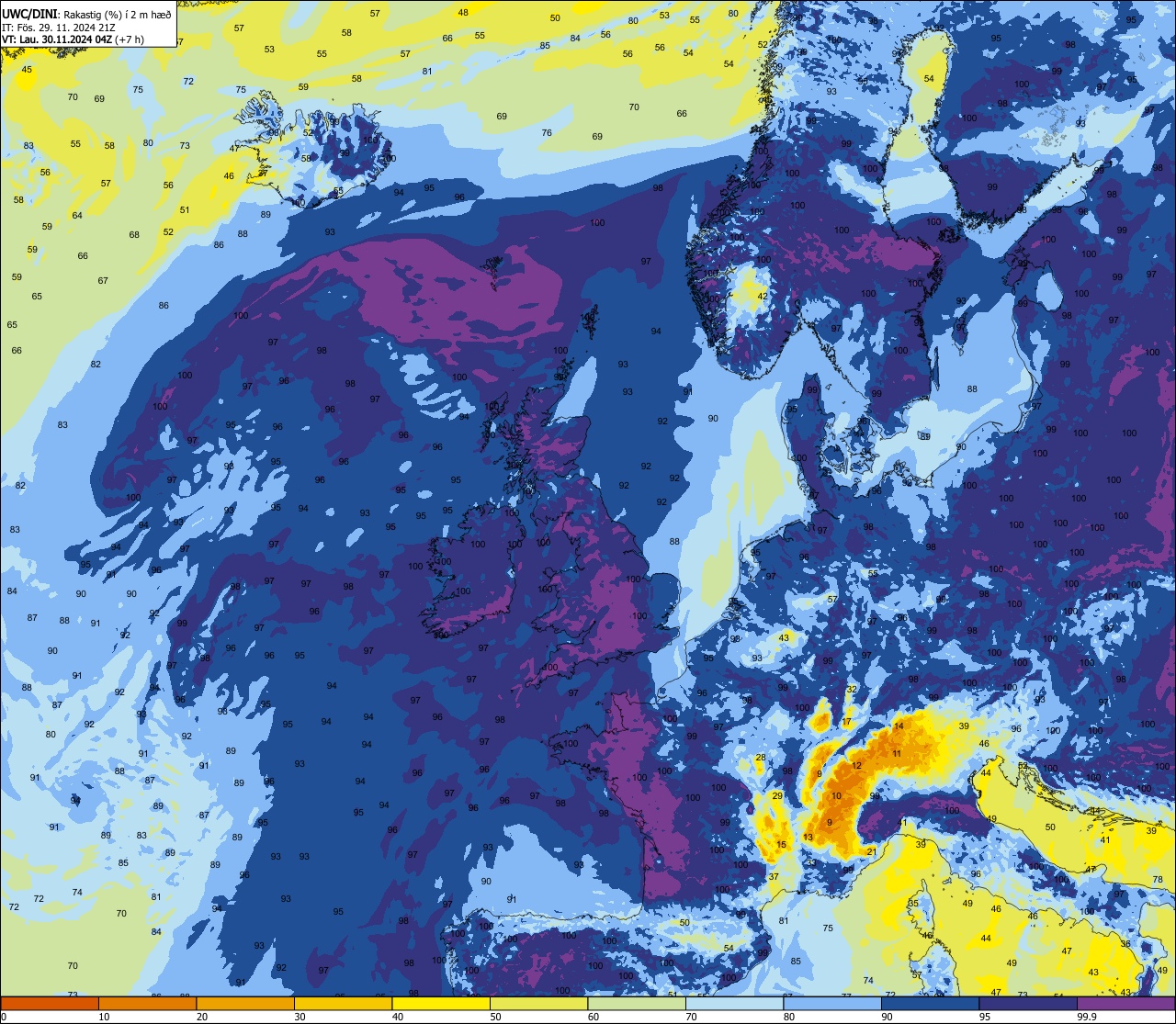This screenshot has height=1024, width=1176.
Task: Select the pale blue 70–80 legend swatch
Action: (734, 1004)
